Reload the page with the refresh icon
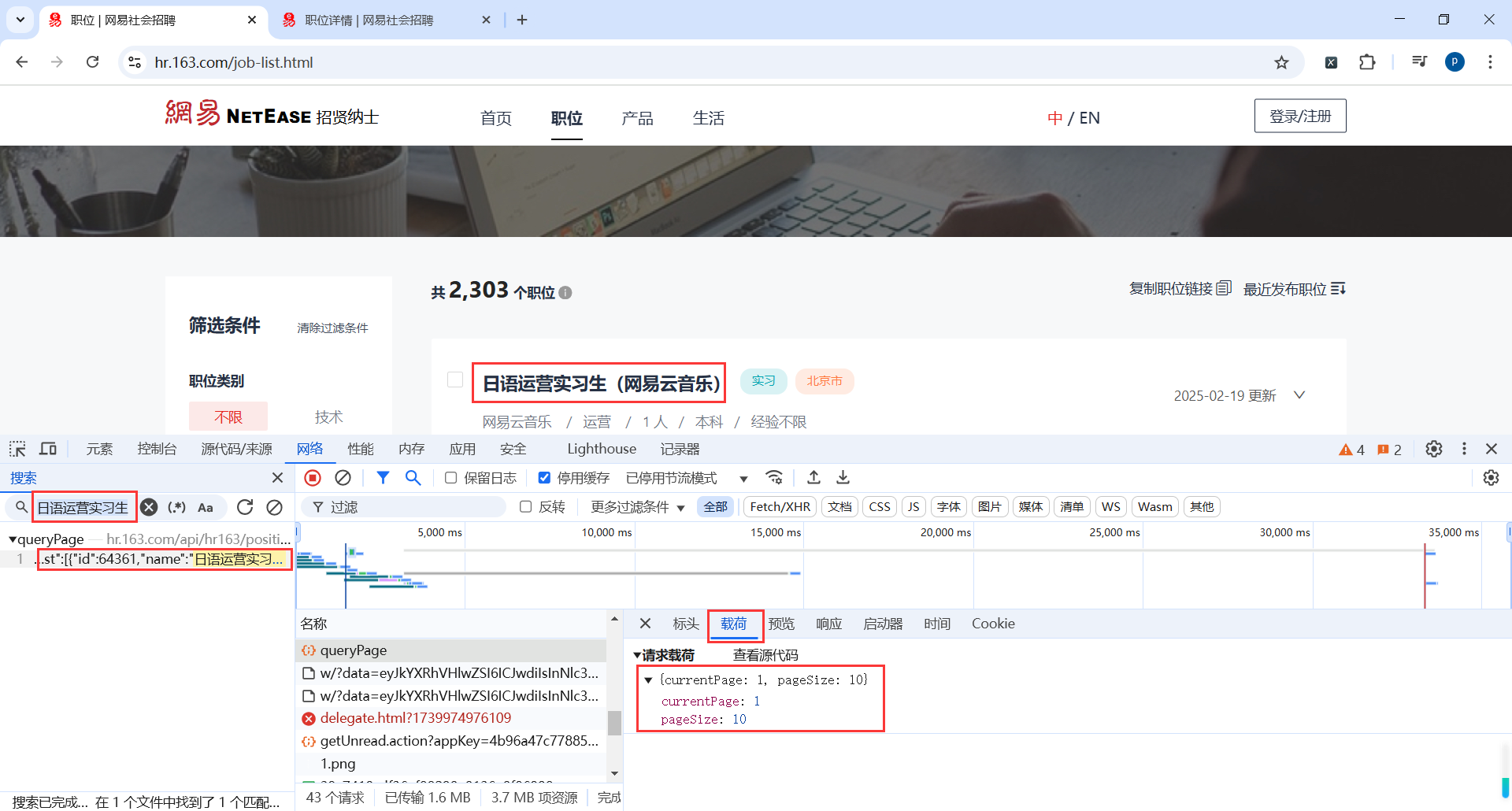The image size is (1512, 811). pos(92,62)
